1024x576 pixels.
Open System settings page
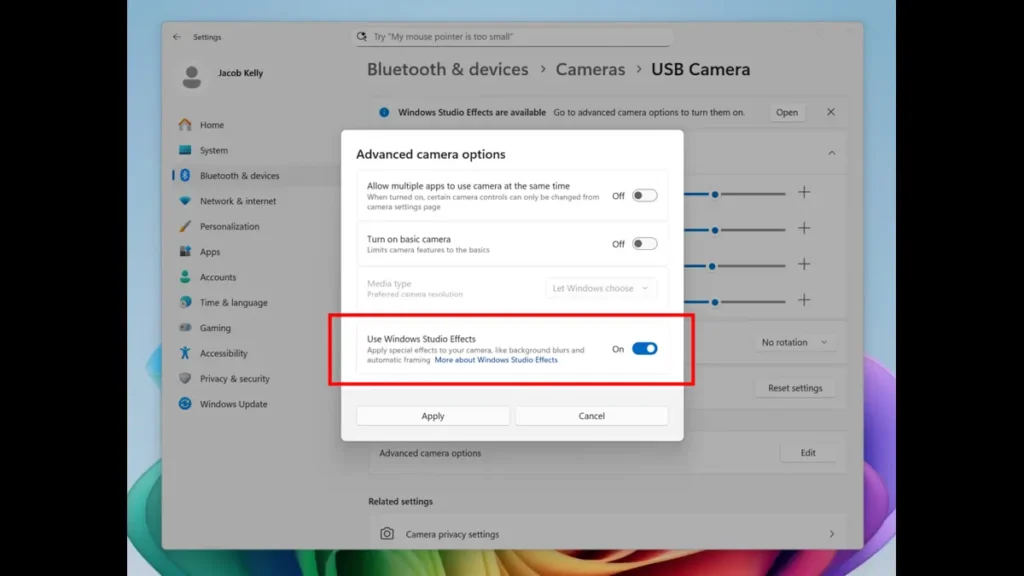[214, 150]
